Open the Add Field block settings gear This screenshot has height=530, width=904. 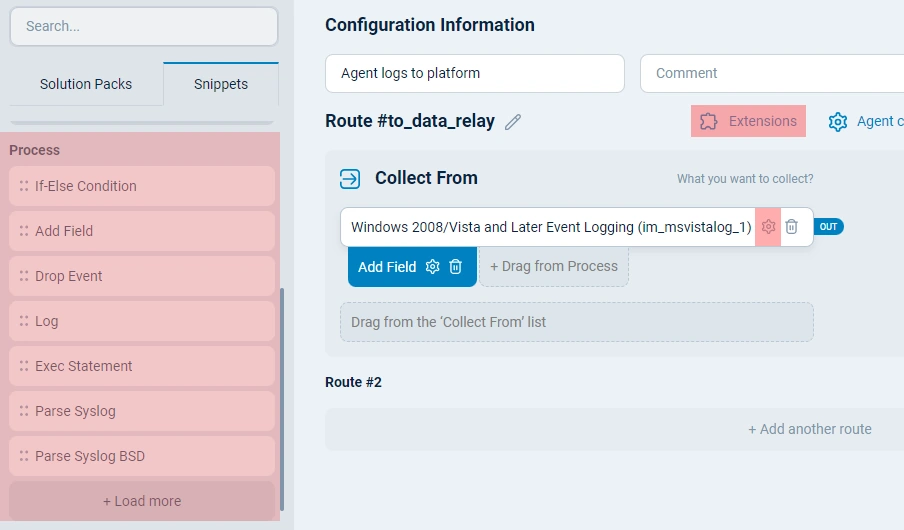pyautogui.click(x=433, y=267)
